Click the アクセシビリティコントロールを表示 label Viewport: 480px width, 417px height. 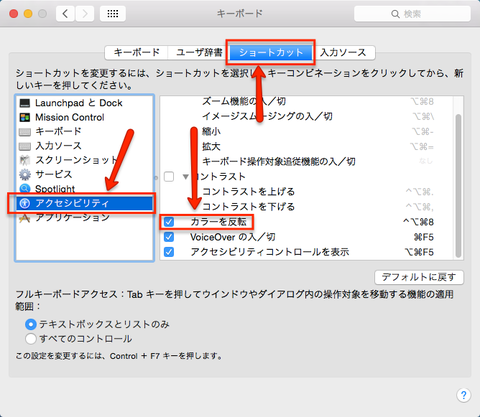[270, 252]
